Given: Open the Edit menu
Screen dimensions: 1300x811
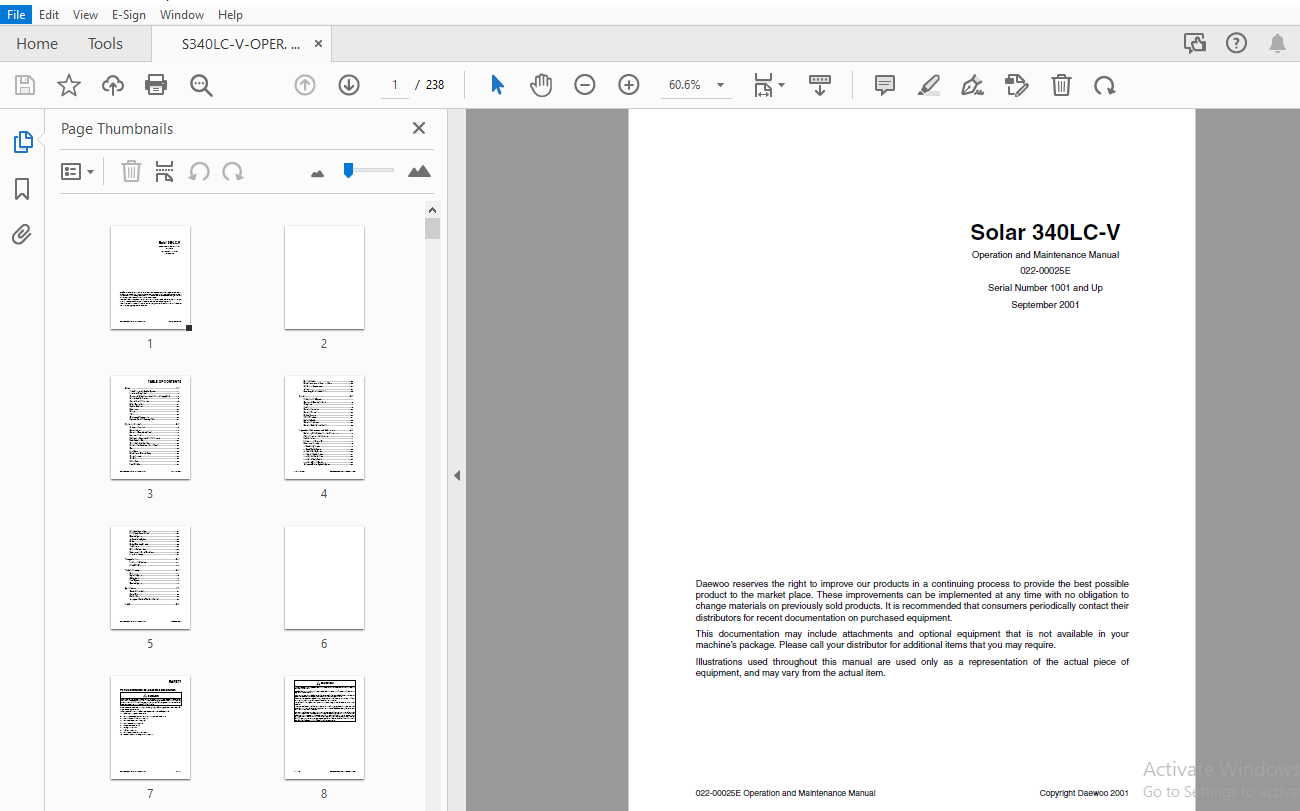Looking at the screenshot, I should click(49, 15).
